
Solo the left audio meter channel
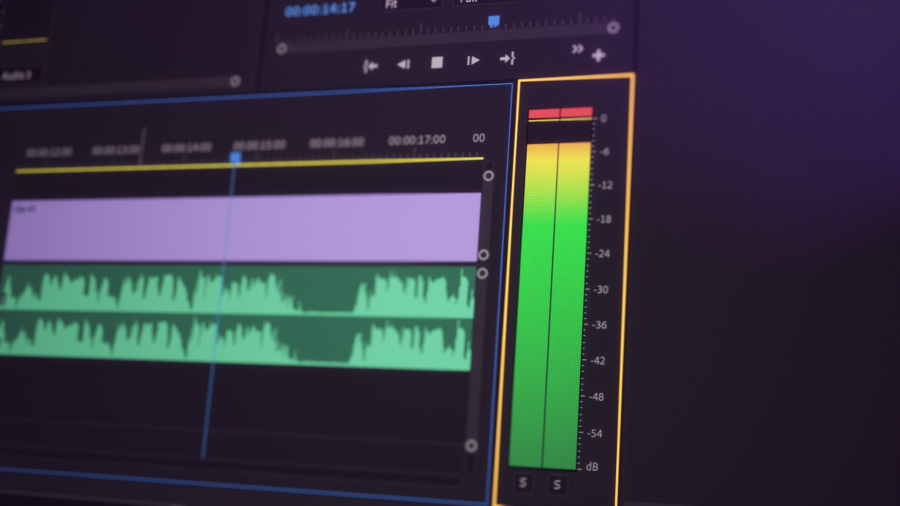pos(523,482)
